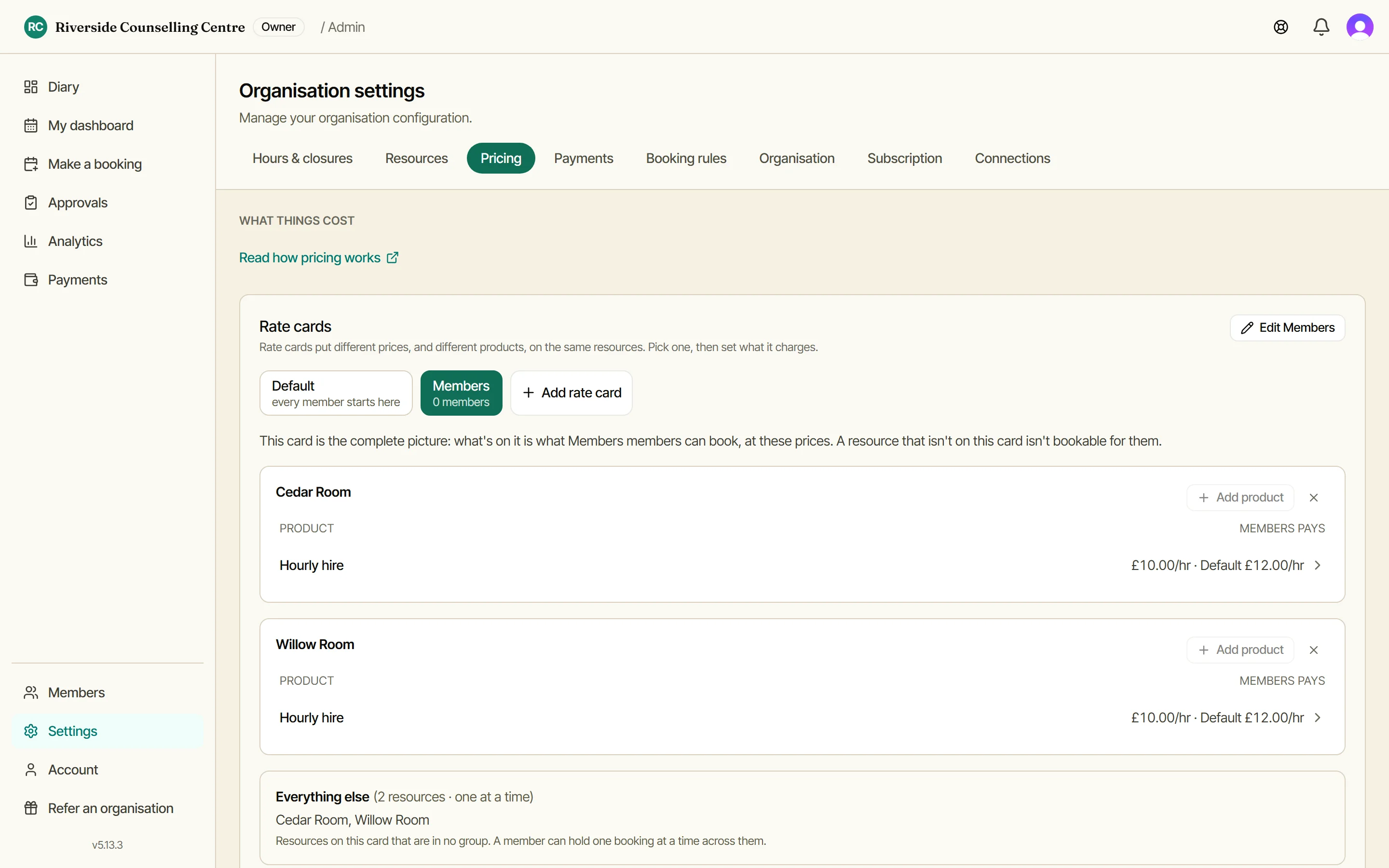Open the Booking rules tab

tap(686, 158)
